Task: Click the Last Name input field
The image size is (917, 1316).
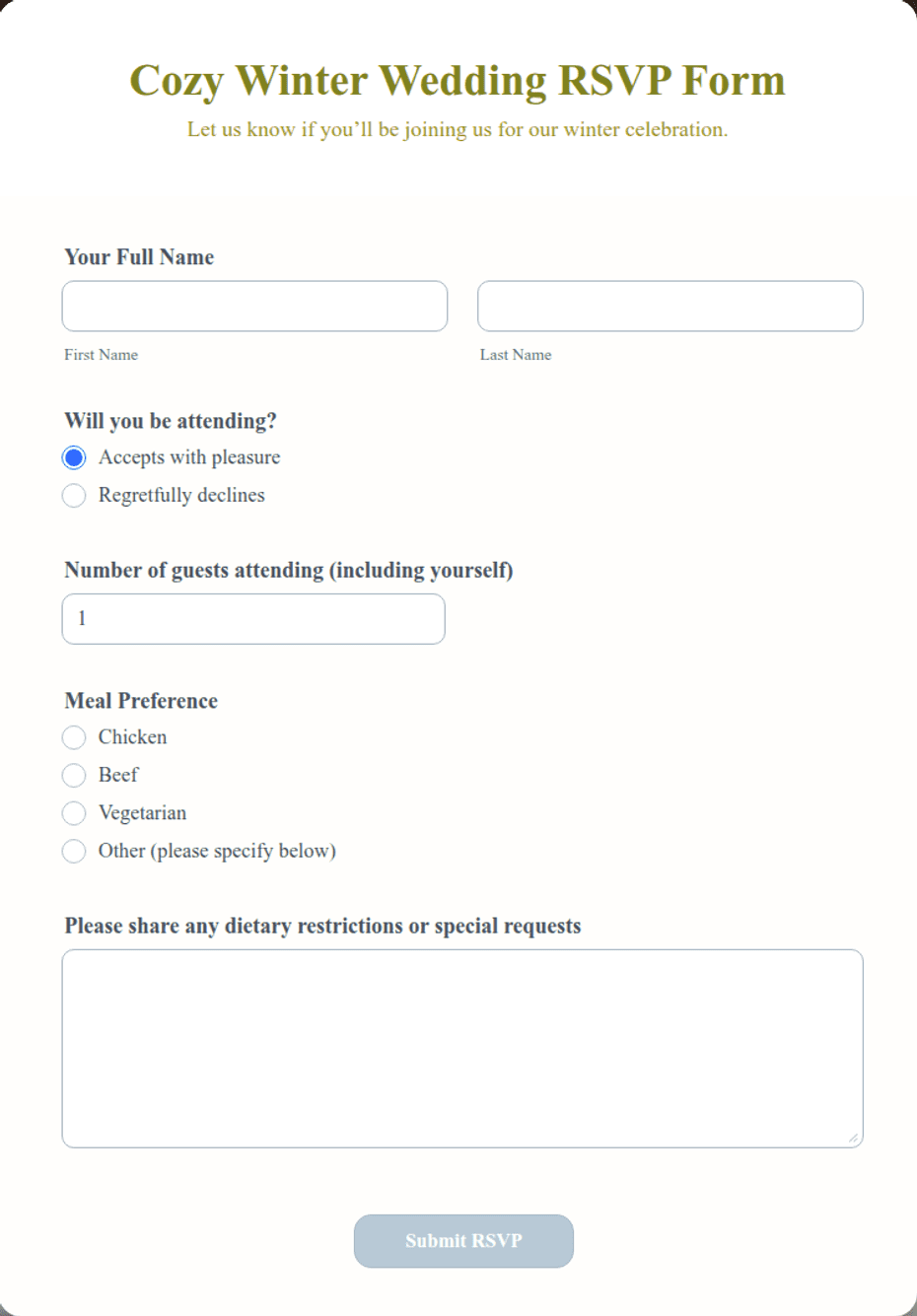Action: pyautogui.click(x=670, y=306)
